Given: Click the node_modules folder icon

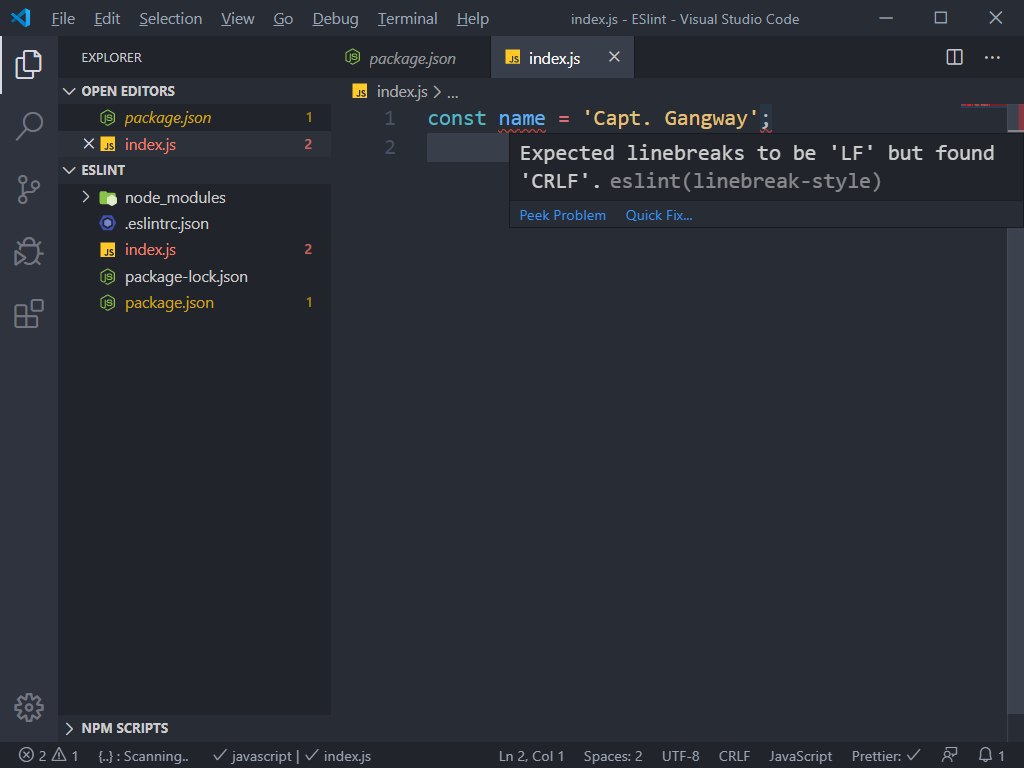Looking at the screenshot, I should [x=108, y=197].
